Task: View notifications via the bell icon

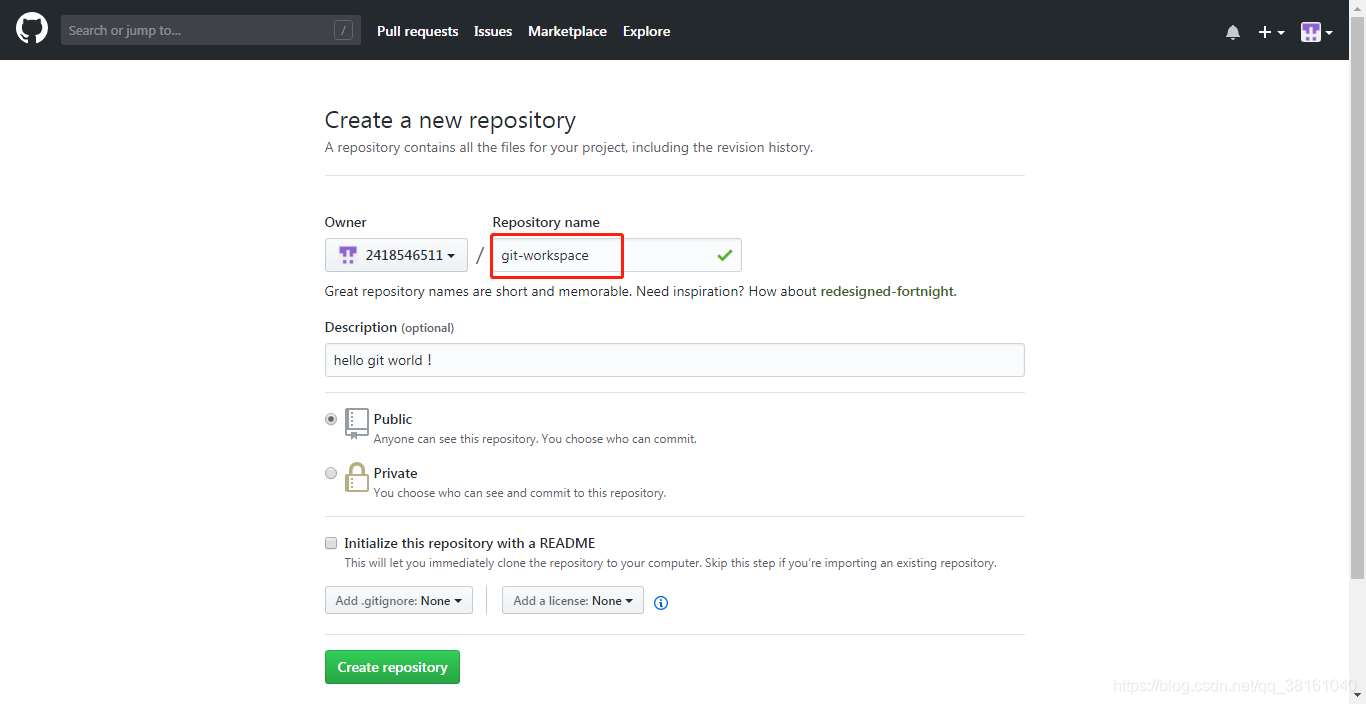Action: 1233,32
